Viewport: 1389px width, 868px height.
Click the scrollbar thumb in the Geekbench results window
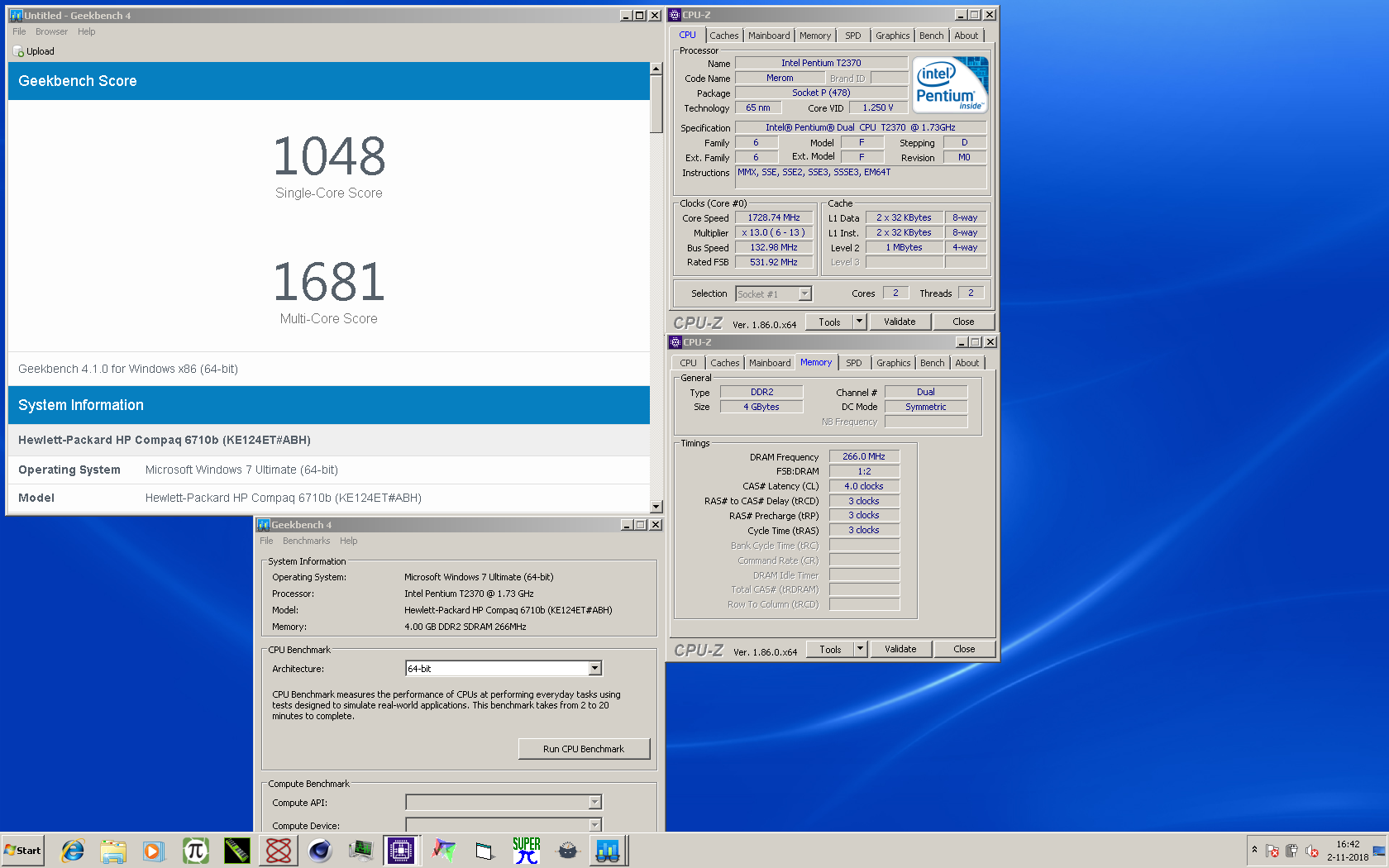click(x=656, y=104)
